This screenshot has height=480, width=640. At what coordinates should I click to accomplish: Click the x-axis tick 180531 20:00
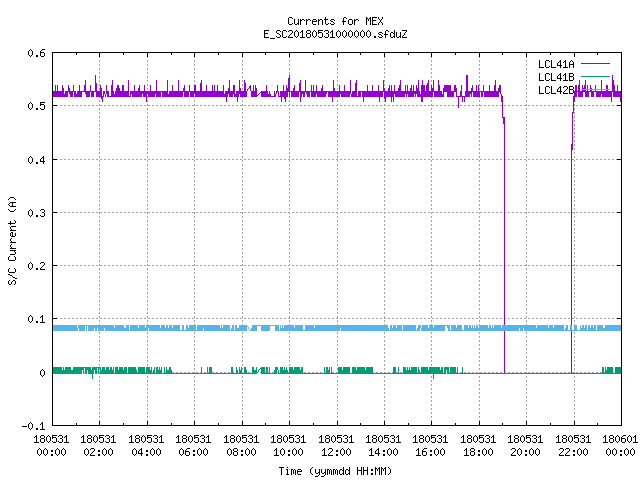click(x=525, y=446)
